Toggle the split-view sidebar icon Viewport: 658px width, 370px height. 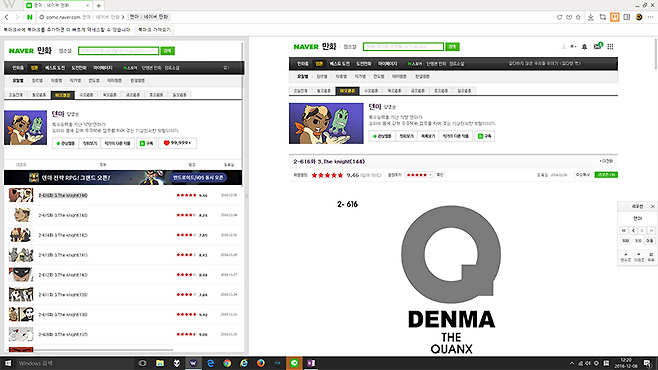627,17
